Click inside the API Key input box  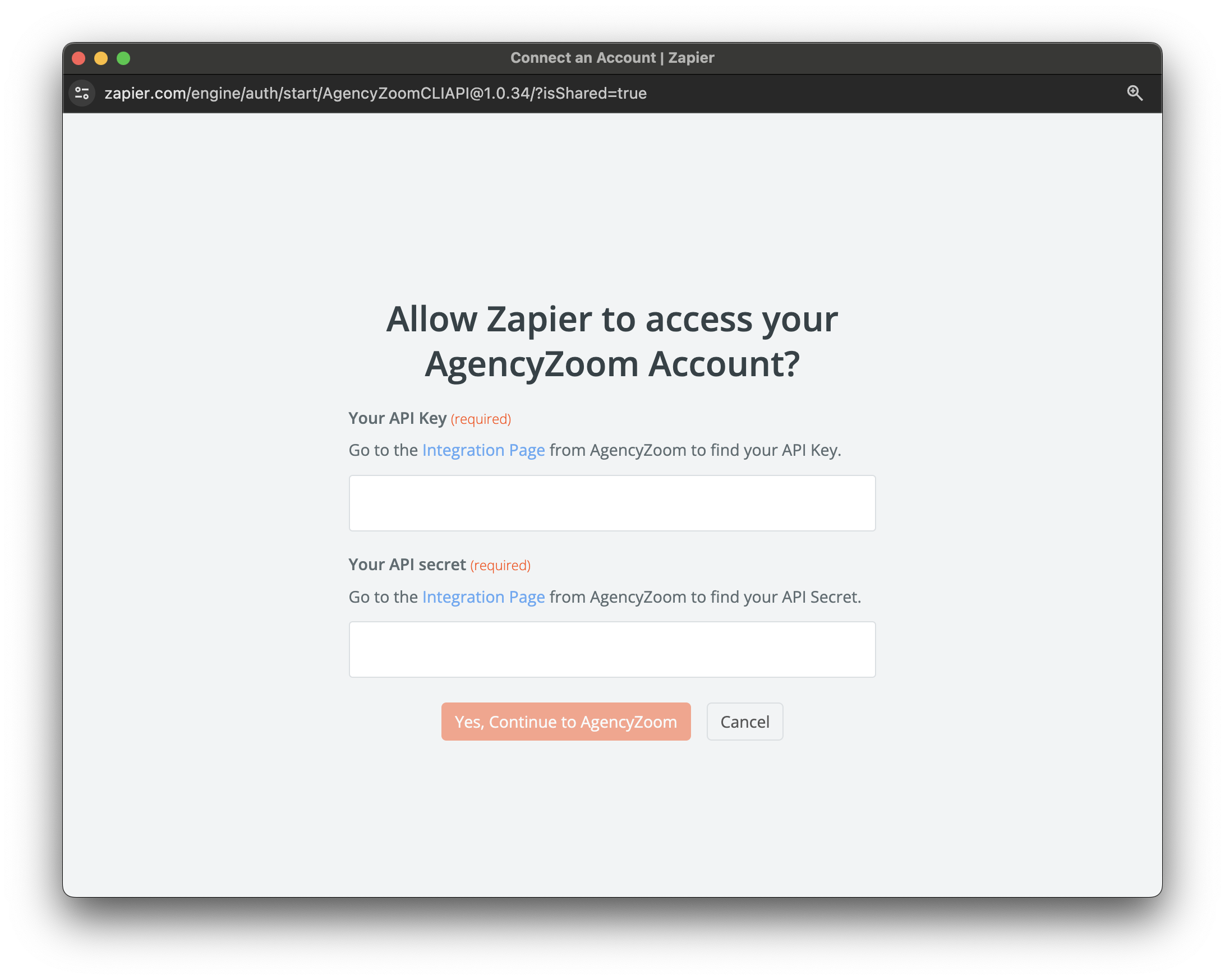[x=612, y=503]
